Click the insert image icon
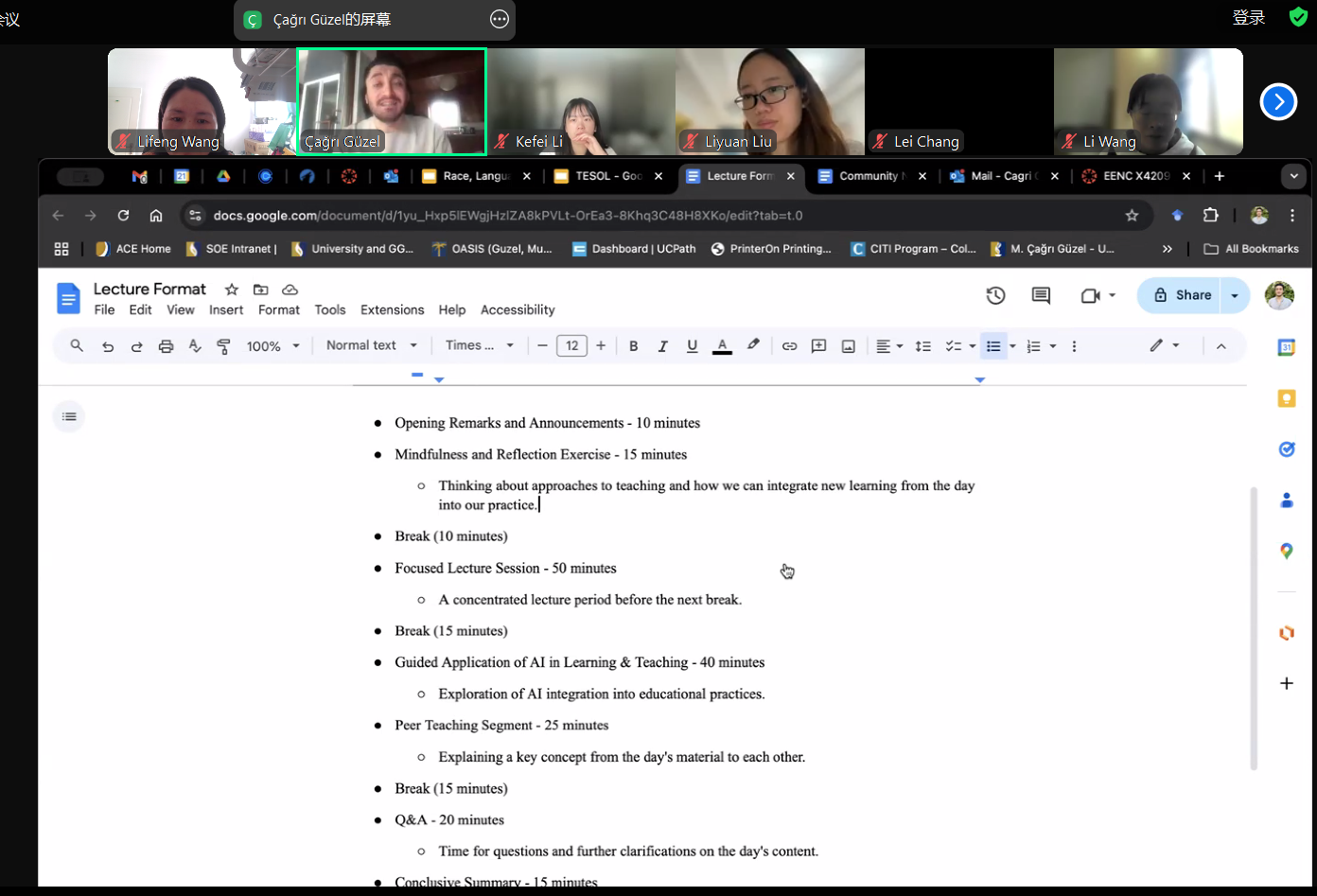This screenshot has height=896, width=1317. click(x=849, y=346)
